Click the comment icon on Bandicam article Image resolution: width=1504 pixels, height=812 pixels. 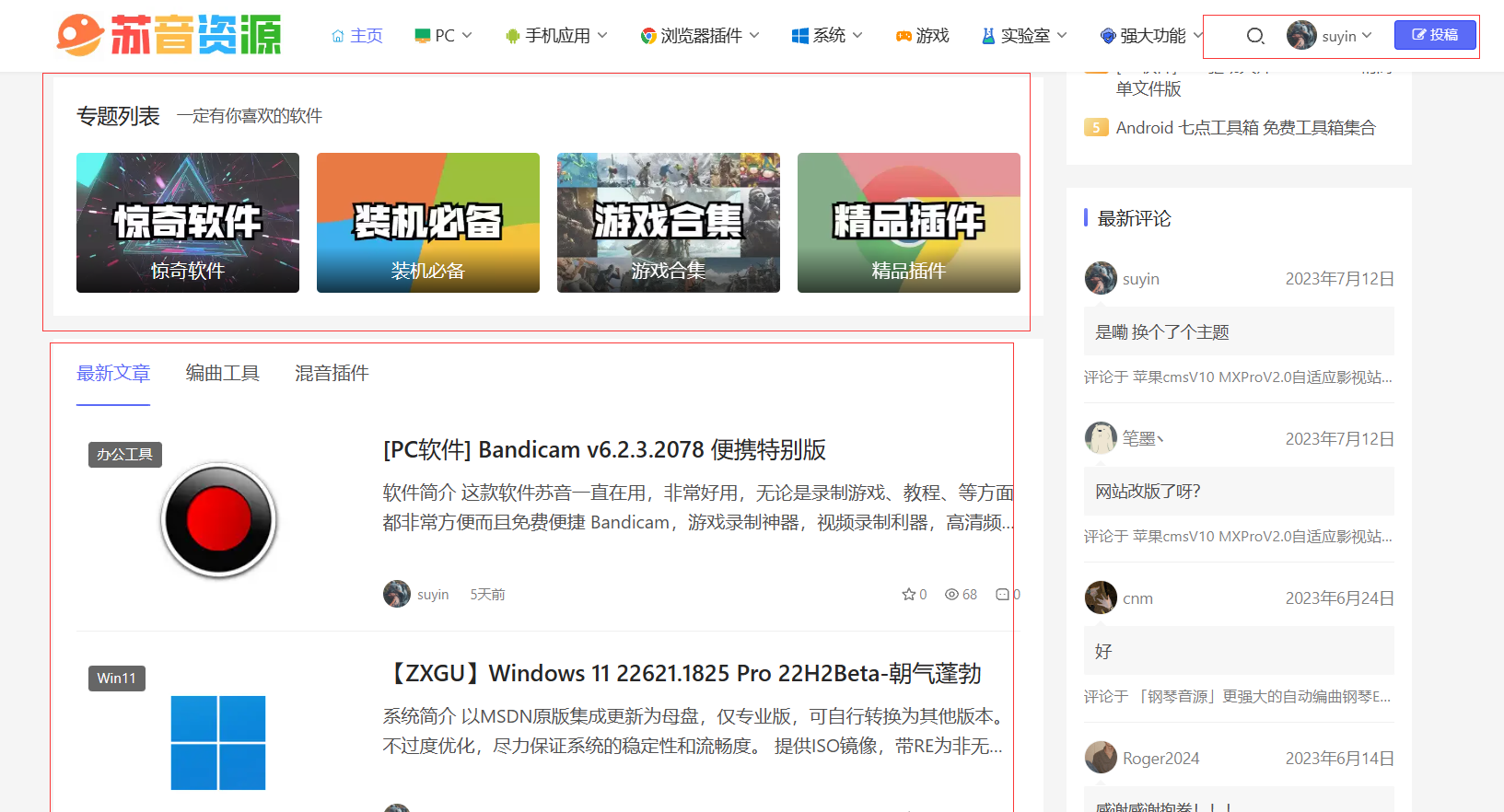click(x=1002, y=595)
